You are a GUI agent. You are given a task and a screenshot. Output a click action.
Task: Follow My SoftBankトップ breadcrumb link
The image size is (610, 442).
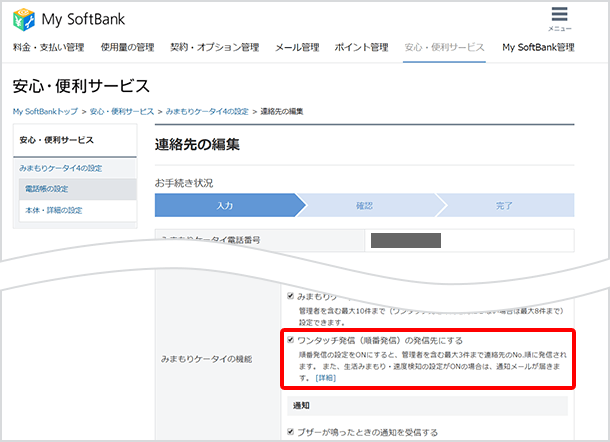tap(45, 112)
